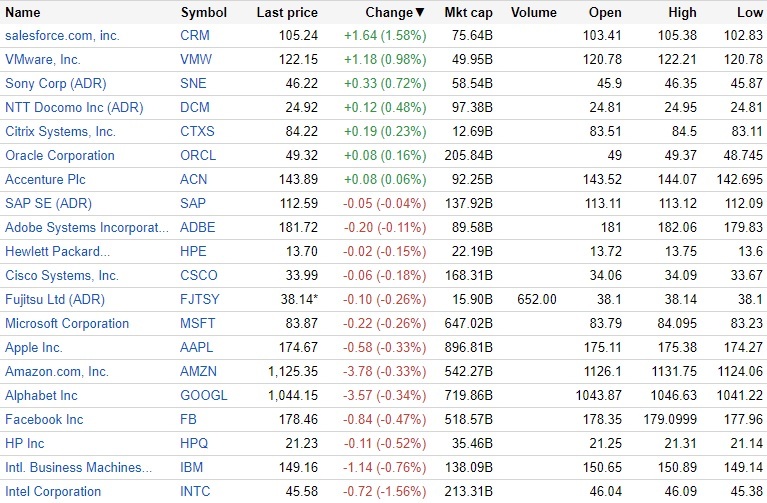Select the Accenture Plc company link

[x=46, y=179]
